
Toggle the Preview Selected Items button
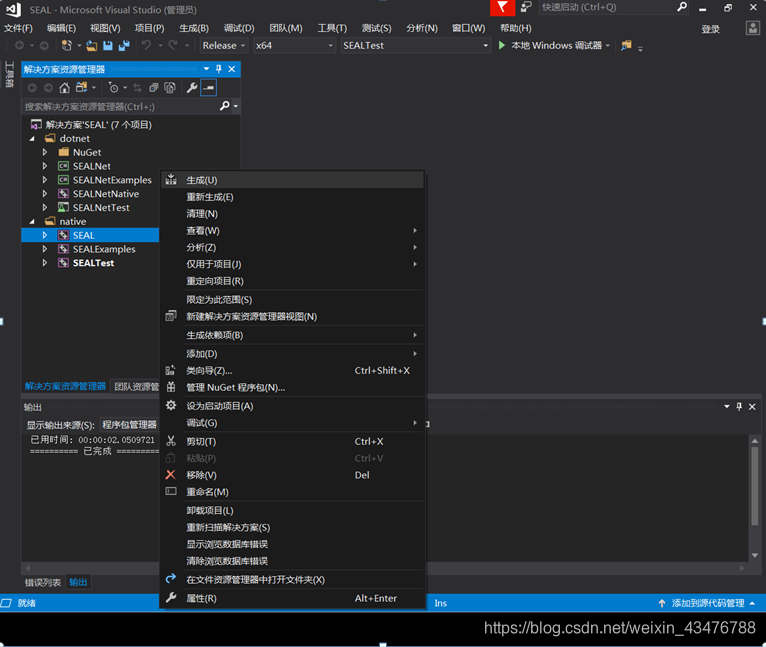tap(209, 88)
